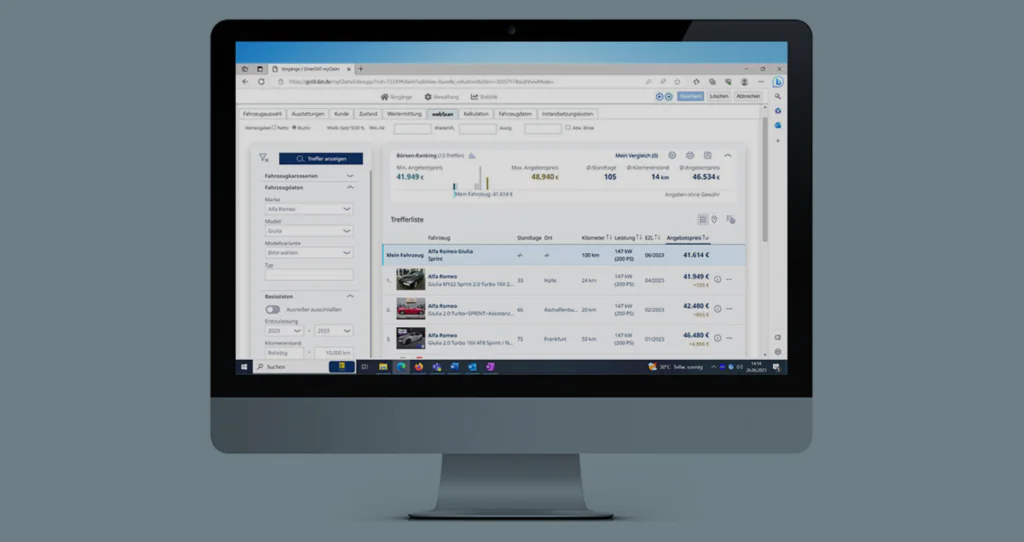
Task: Check the Abw. Börse checkbox
Action: click(x=568, y=128)
